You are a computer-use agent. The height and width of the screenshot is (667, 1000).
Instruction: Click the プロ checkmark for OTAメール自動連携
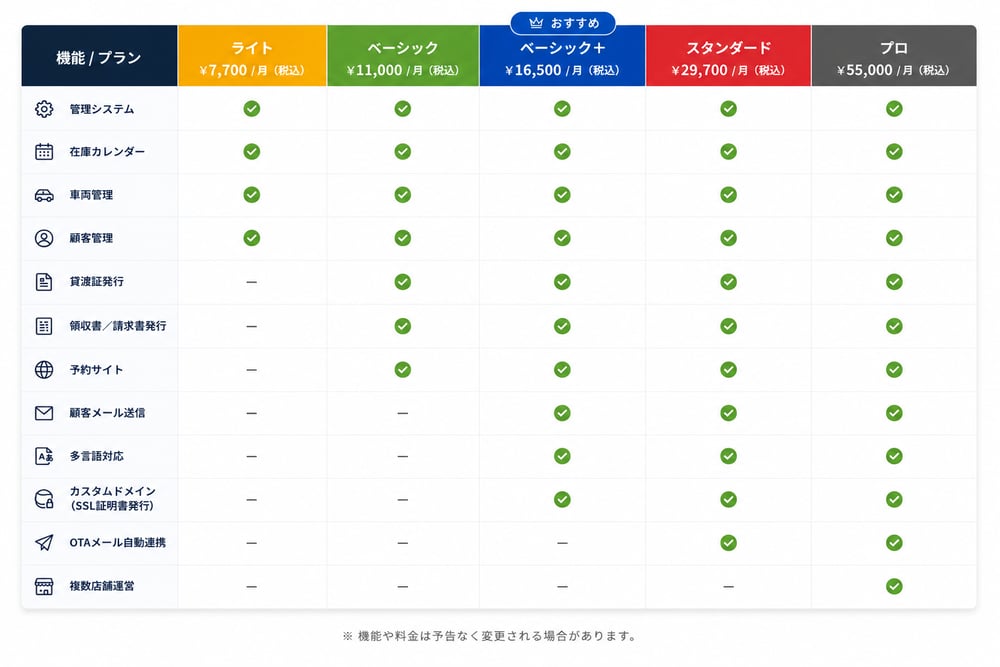click(894, 543)
